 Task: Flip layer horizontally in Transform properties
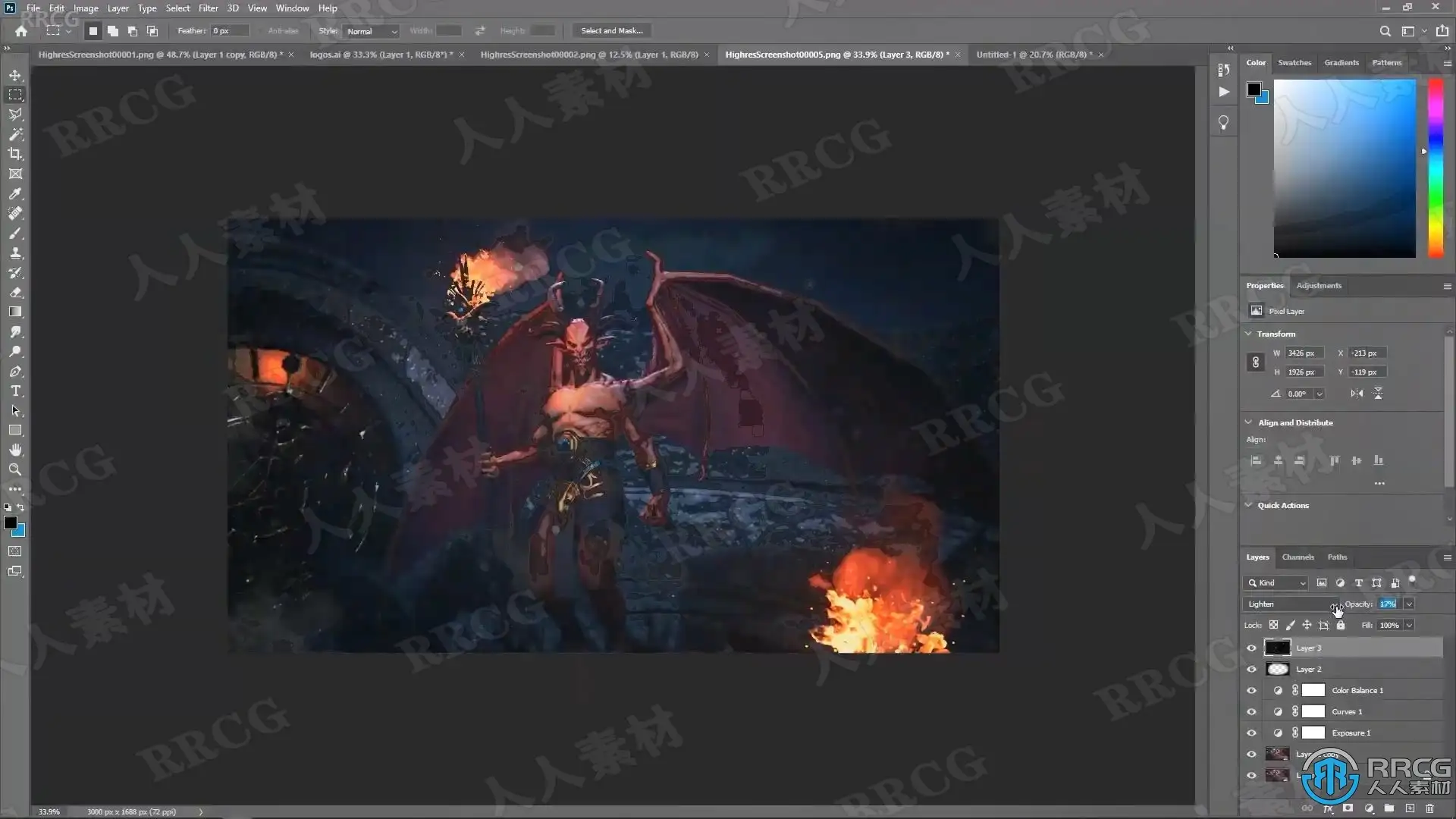[x=1357, y=394]
